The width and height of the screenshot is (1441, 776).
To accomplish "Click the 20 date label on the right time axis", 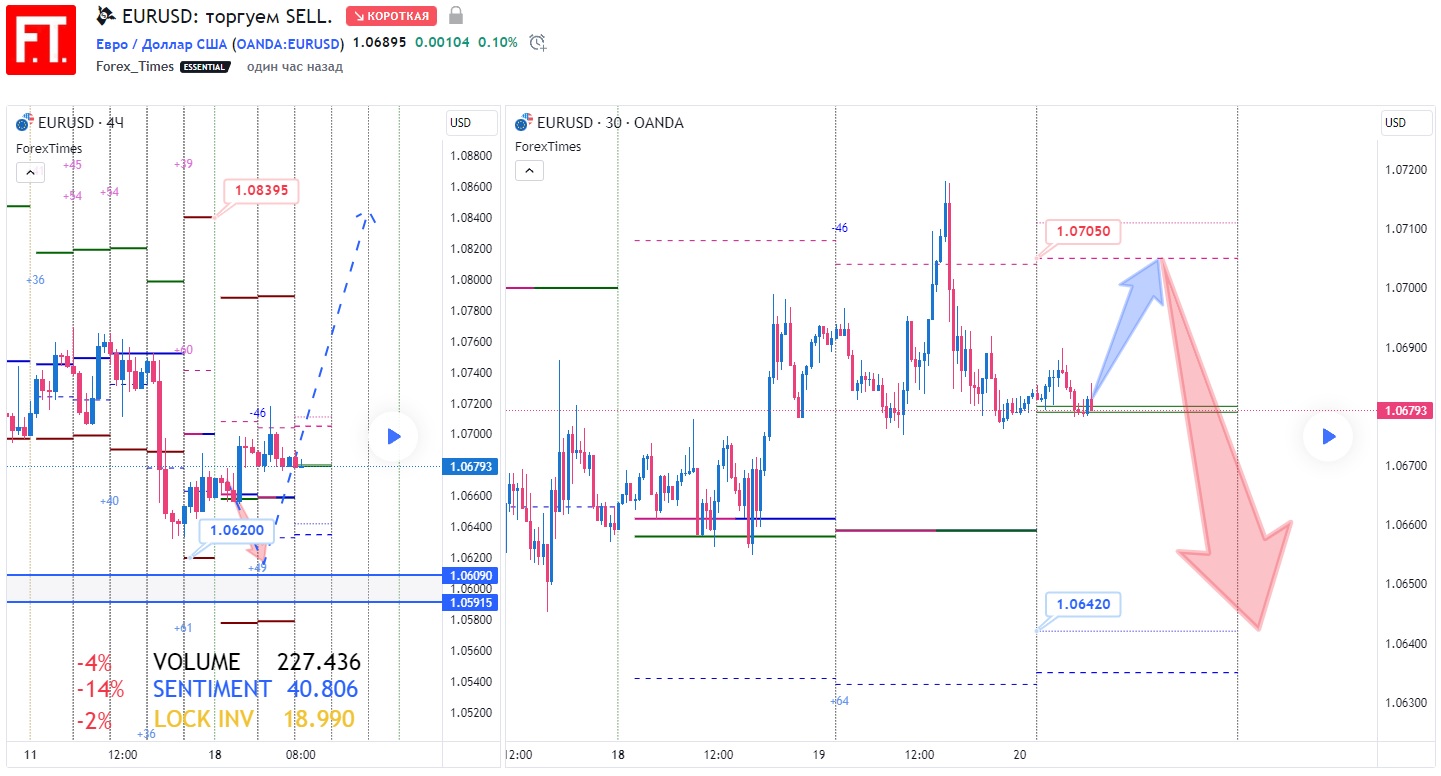I will 1020,755.
